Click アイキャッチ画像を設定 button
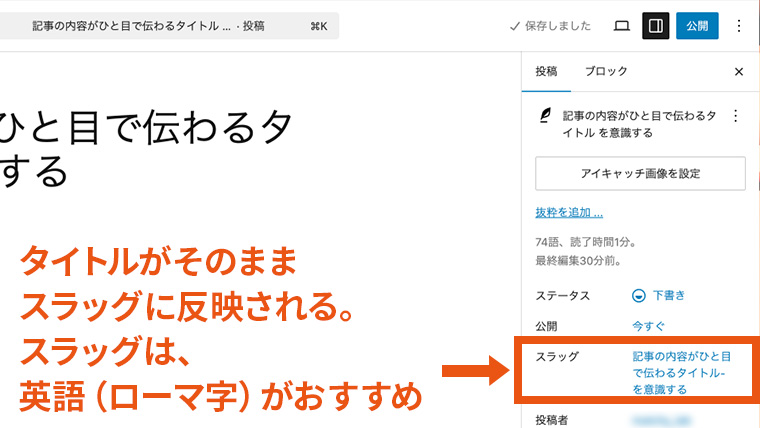 pos(640,174)
